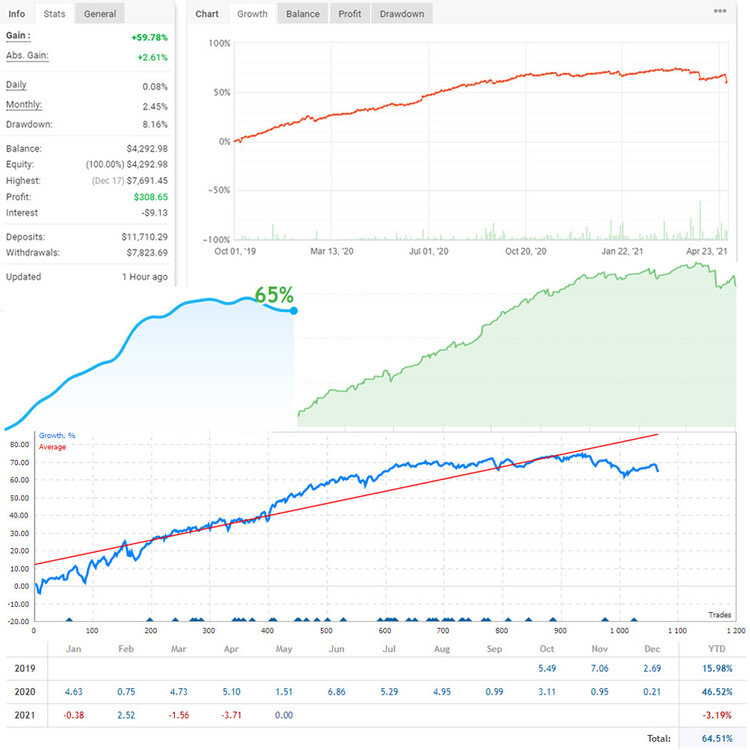
Task: Click the $4,292.98 balance value
Action: tap(147, 149)
